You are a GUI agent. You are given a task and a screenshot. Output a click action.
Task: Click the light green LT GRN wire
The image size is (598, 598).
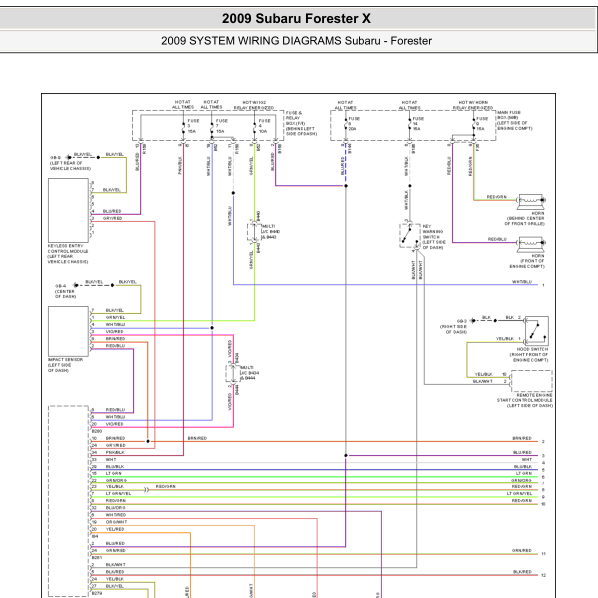coord(314,477)
